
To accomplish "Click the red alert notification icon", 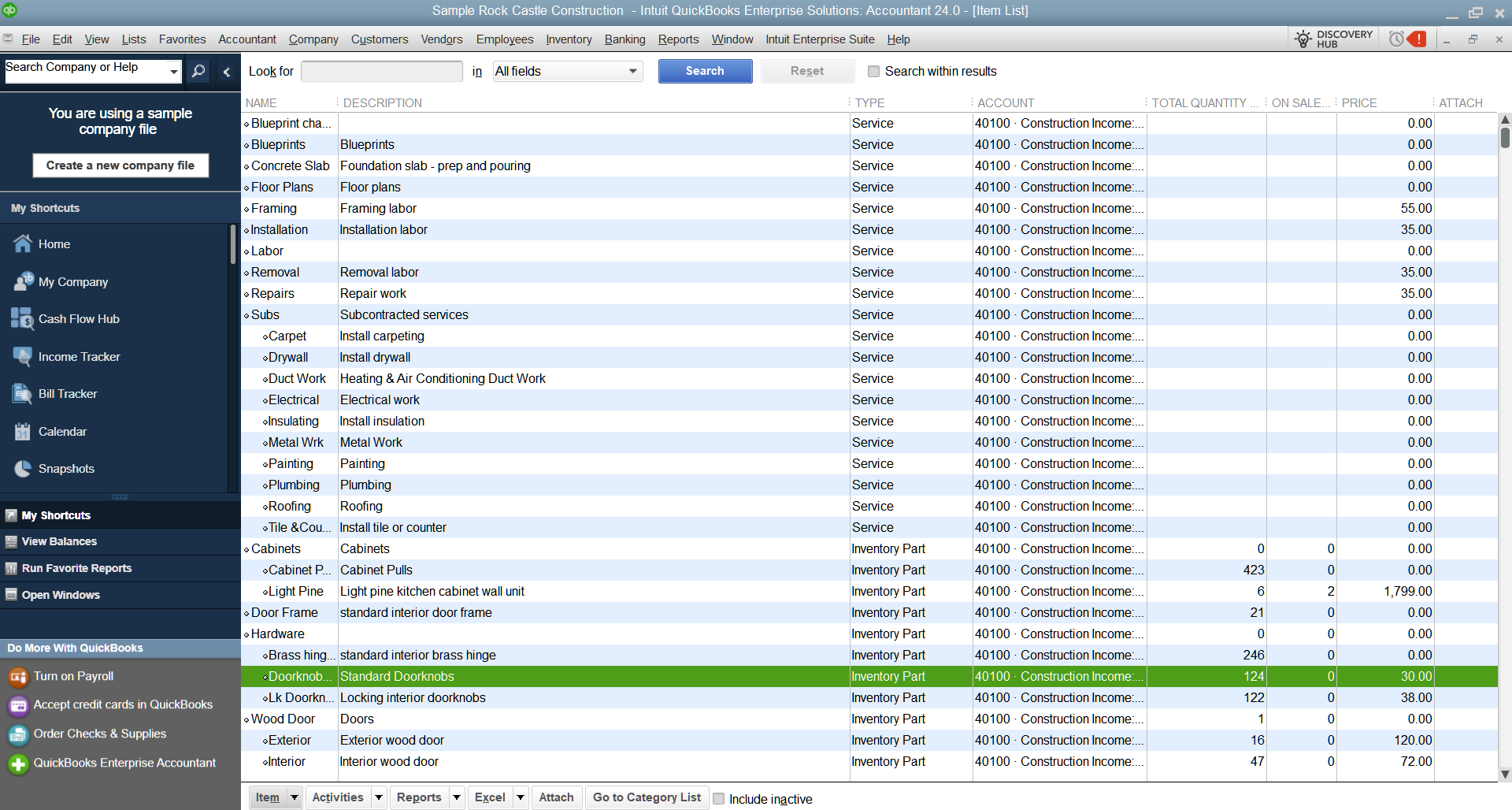I will coord(1417,39).
